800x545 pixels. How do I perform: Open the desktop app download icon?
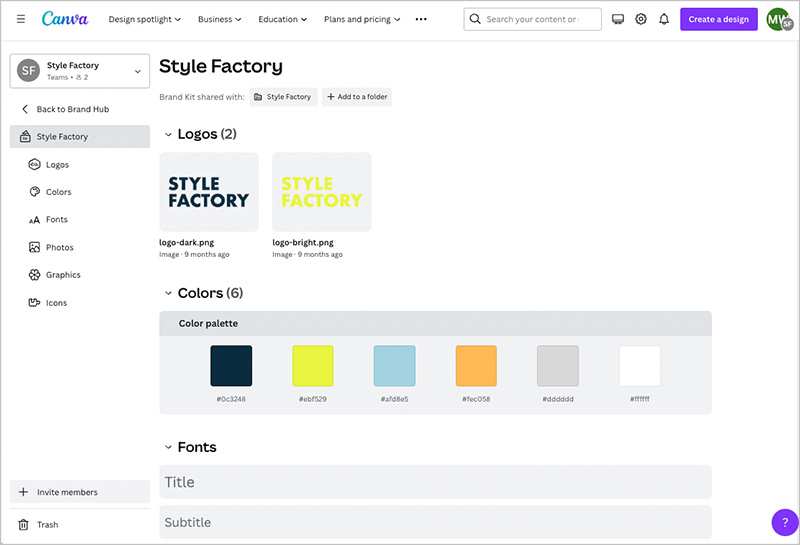click(618, 19)
